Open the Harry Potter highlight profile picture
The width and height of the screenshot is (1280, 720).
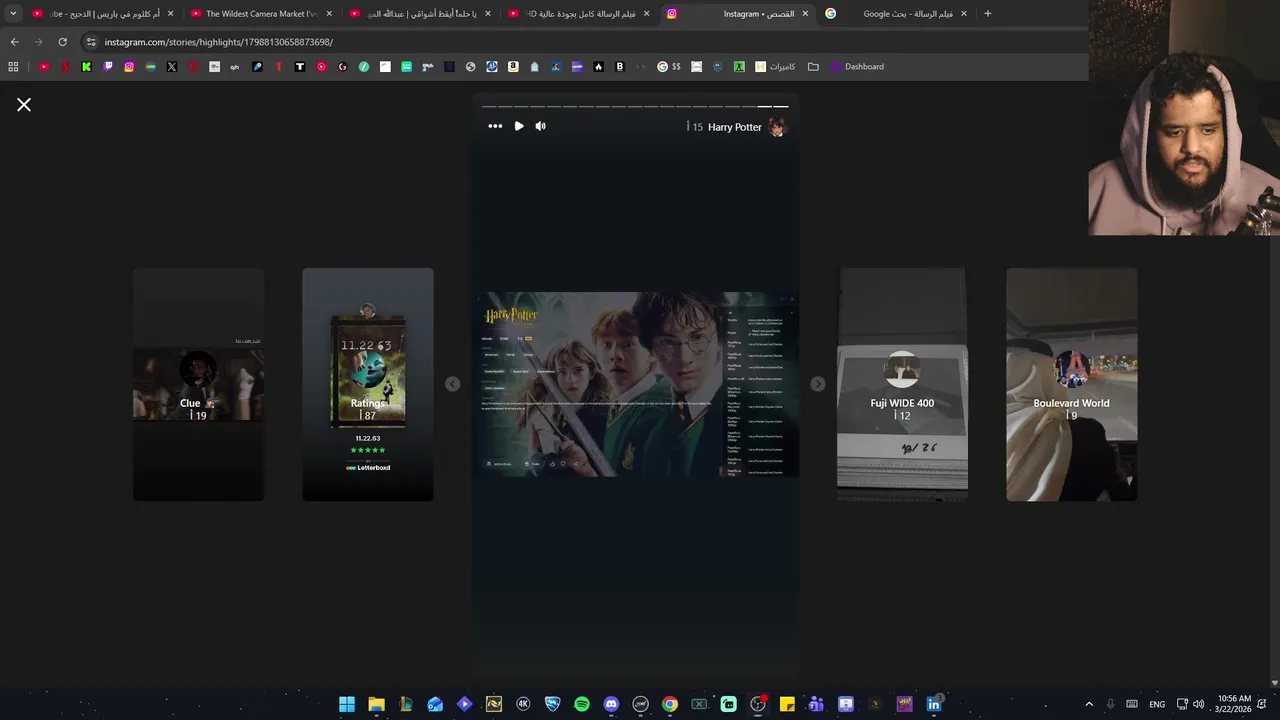tap(777, 127)
